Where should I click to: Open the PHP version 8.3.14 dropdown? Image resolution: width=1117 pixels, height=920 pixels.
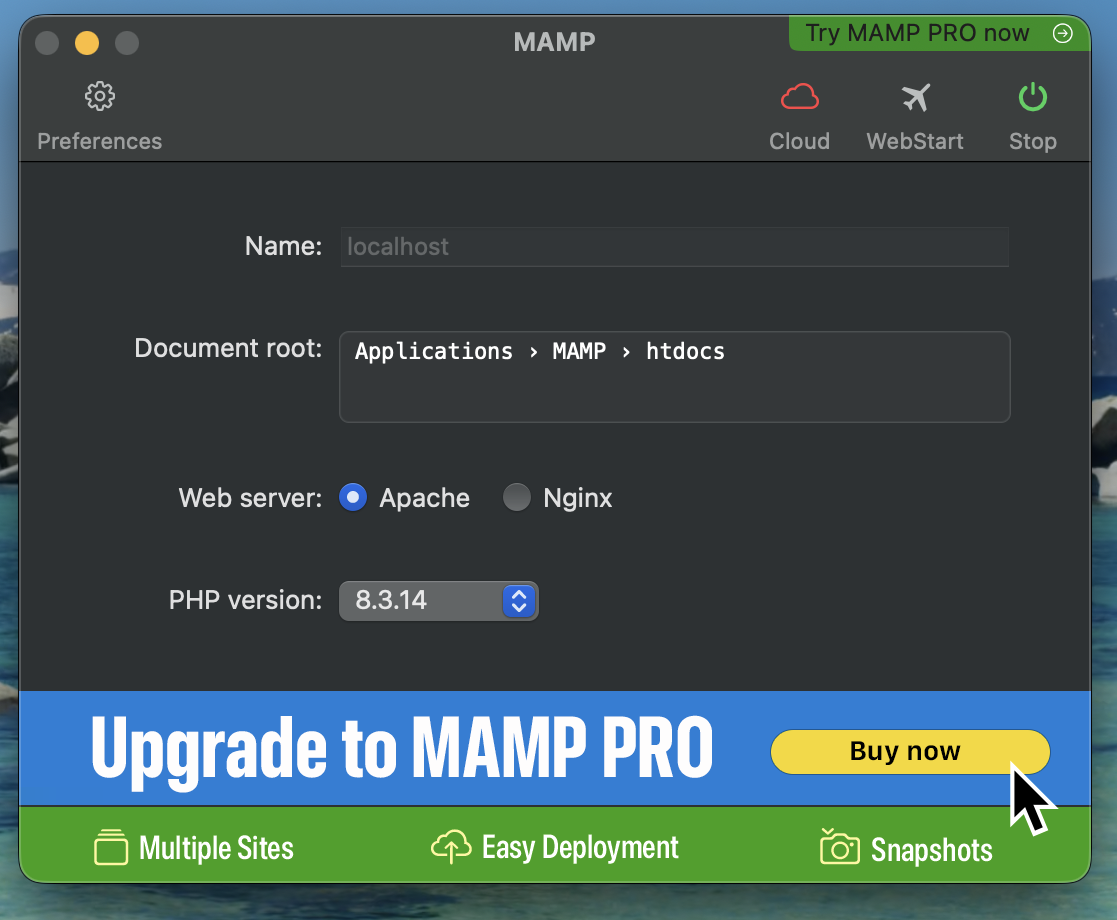(438, 601)
